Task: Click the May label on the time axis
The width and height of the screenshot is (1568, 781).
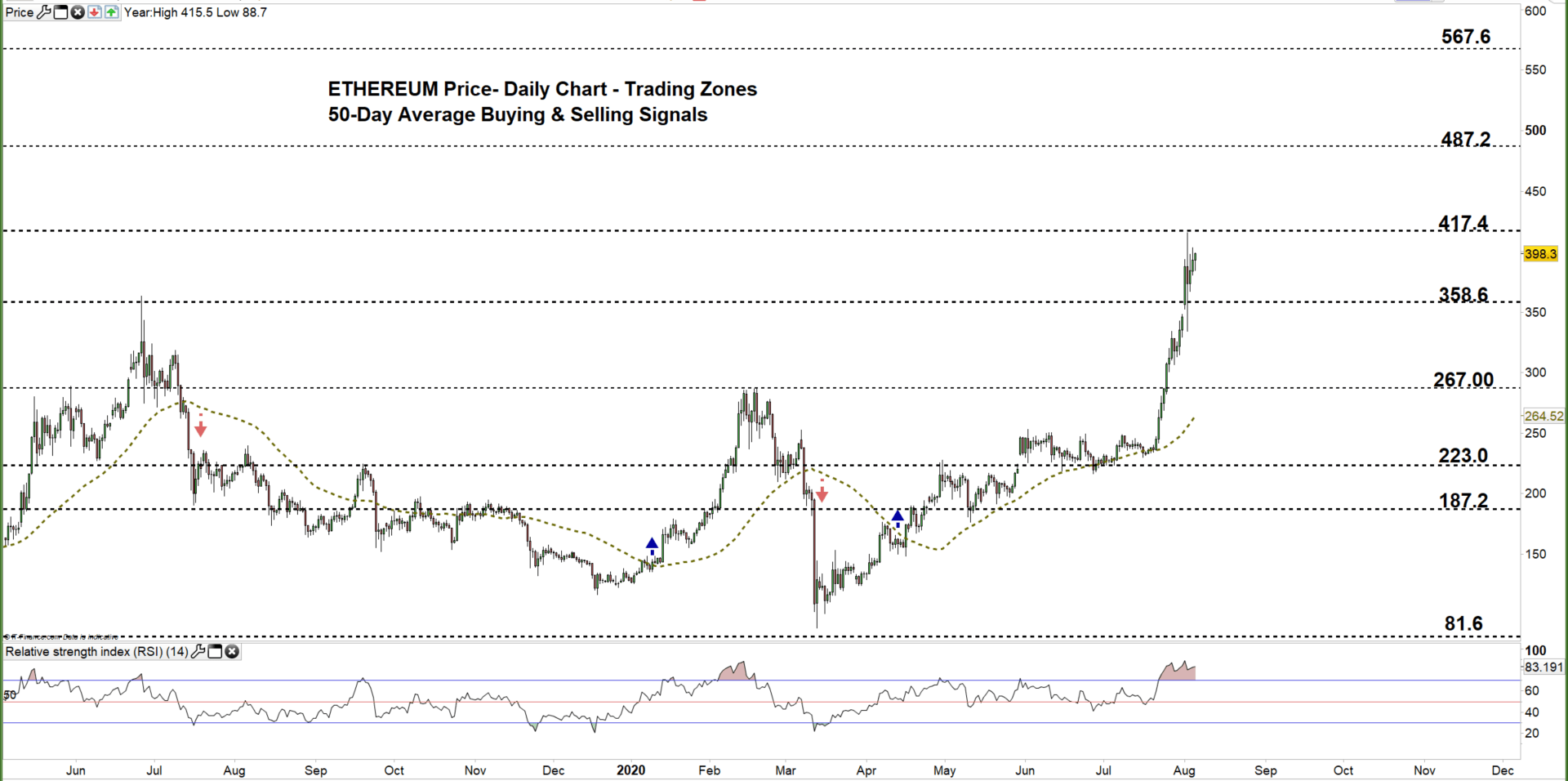Action: 945,770
